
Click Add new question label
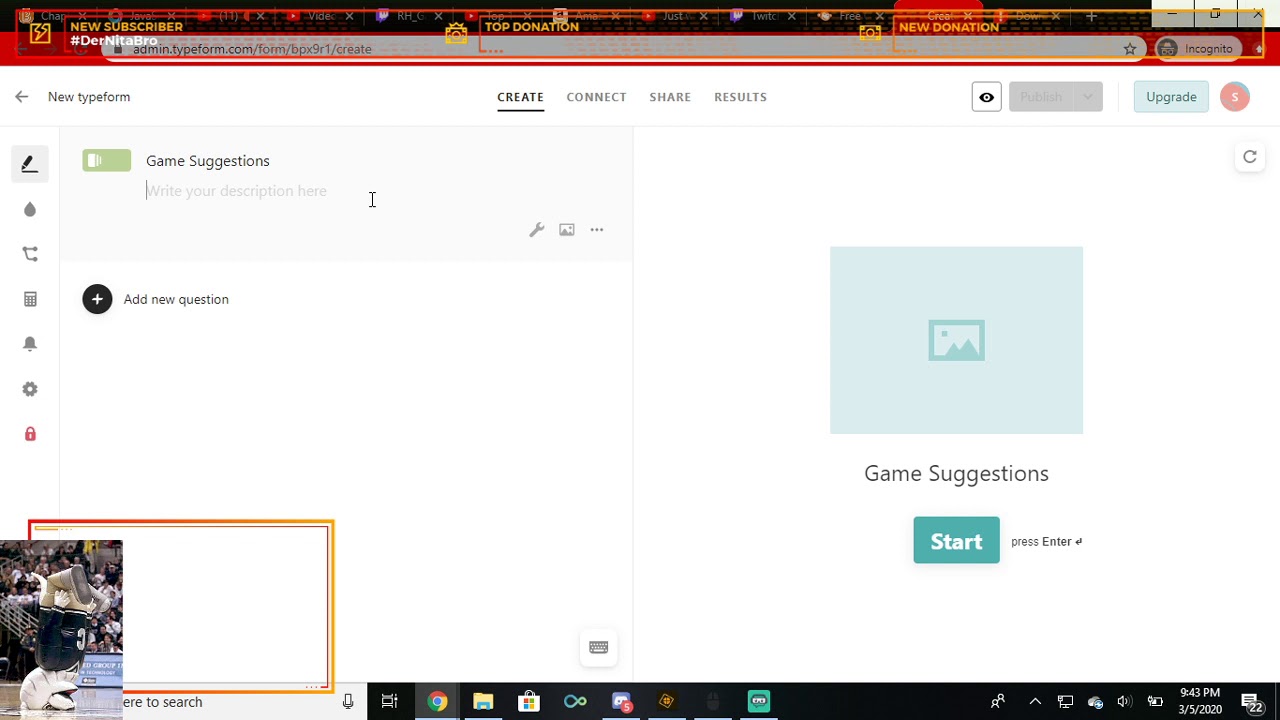pos(176,299)
